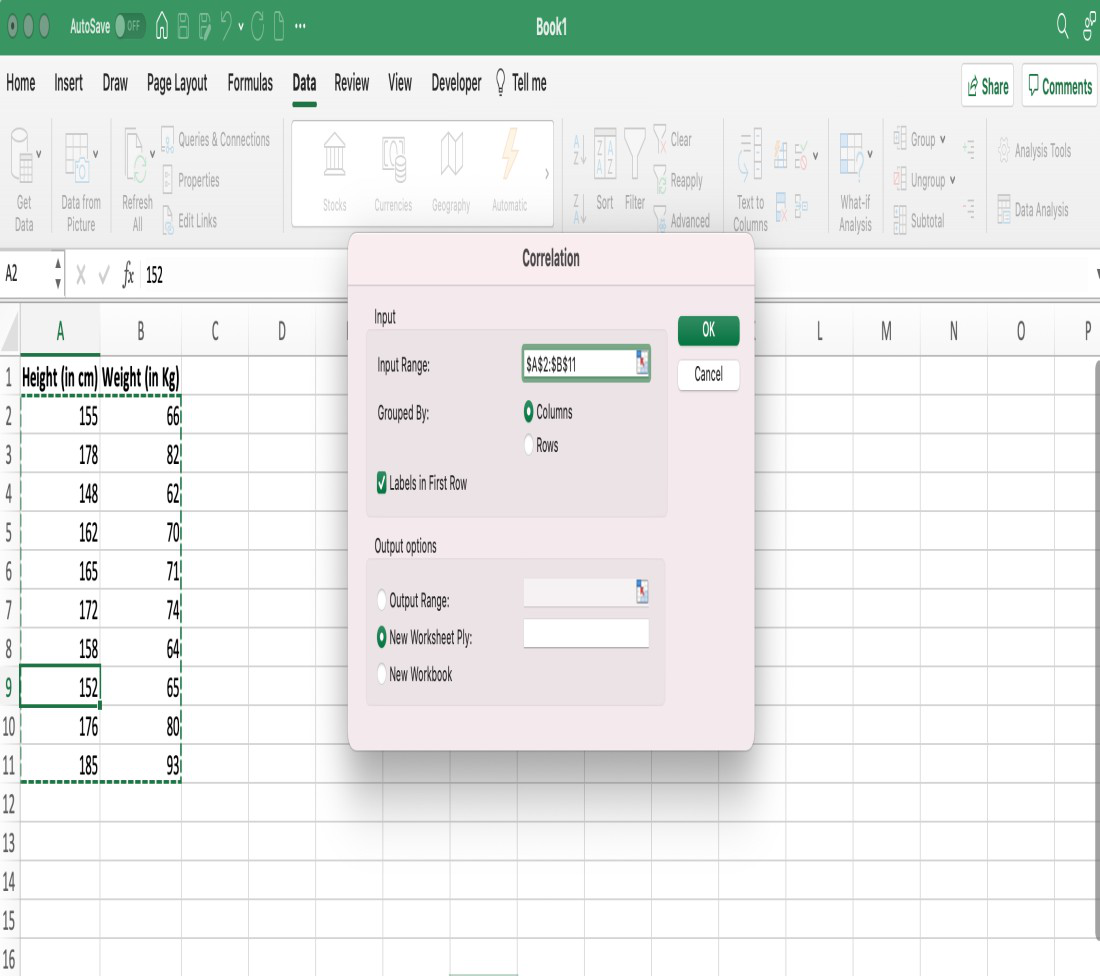Open the What-if Analysis dropdown arrow
Viewport: 1100px width, 976px height.
pyautogui.click(x=870, y=154)
